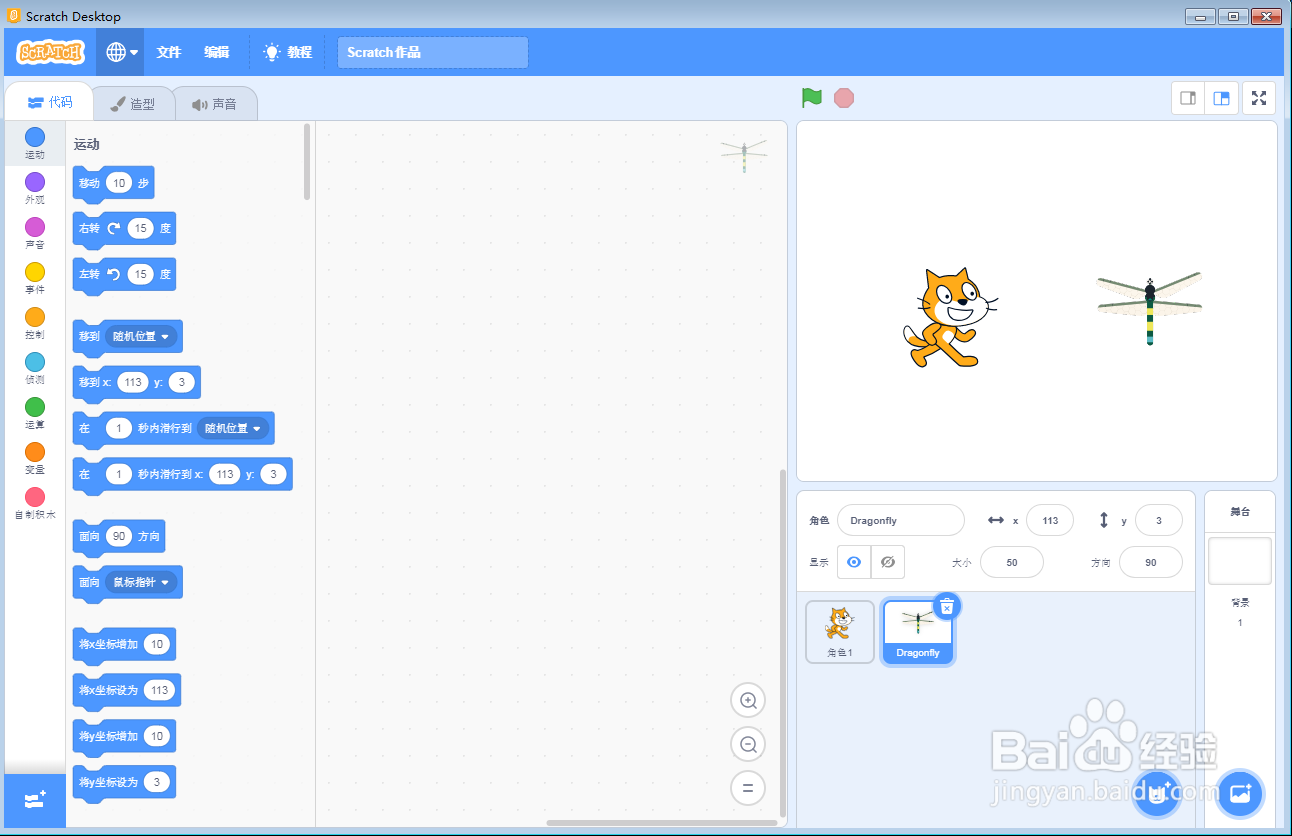Click the 将x坐标设为 113 block
Viewport: 1292px width, 836px height.
click(126, 691)
